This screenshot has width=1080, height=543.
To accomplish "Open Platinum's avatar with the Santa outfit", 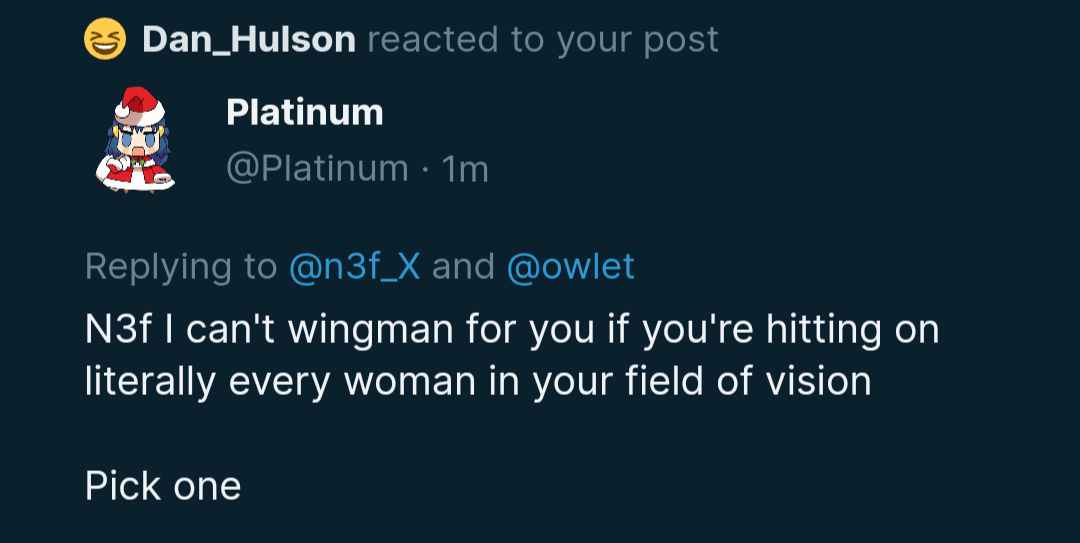I will (136, 138).
